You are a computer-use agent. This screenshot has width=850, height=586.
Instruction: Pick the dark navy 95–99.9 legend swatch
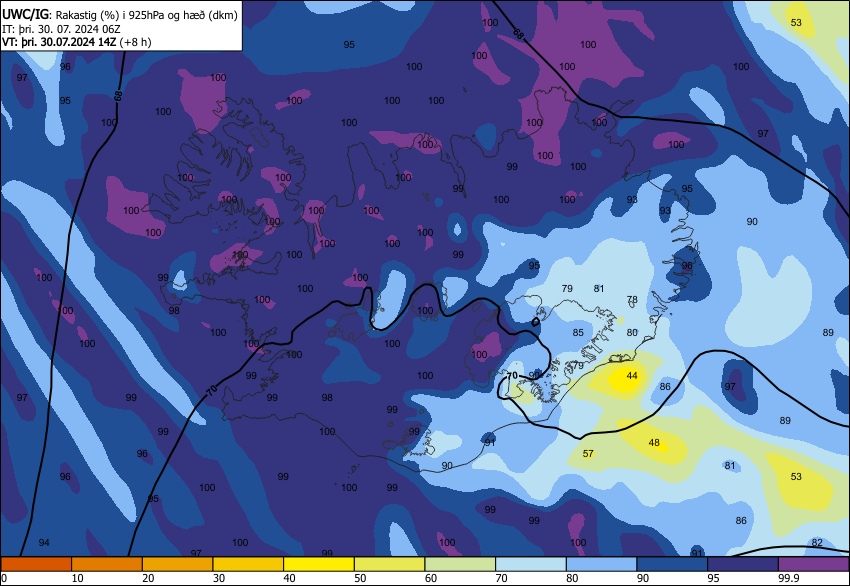click(743, 564)
